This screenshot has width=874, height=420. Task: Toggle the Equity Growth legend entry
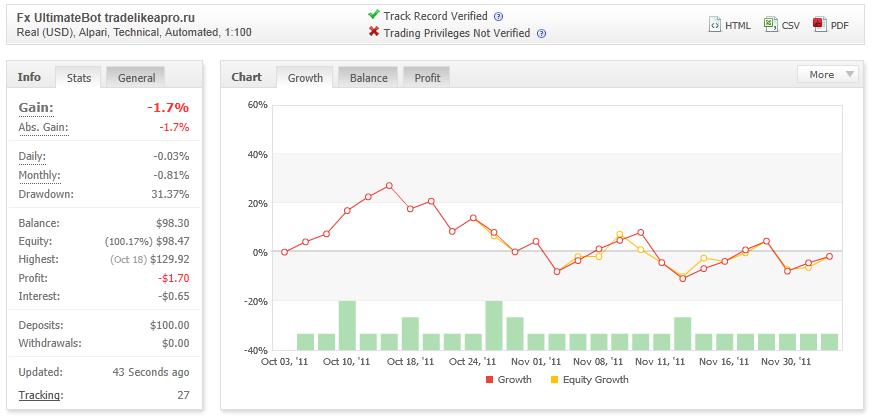(589, 380)
